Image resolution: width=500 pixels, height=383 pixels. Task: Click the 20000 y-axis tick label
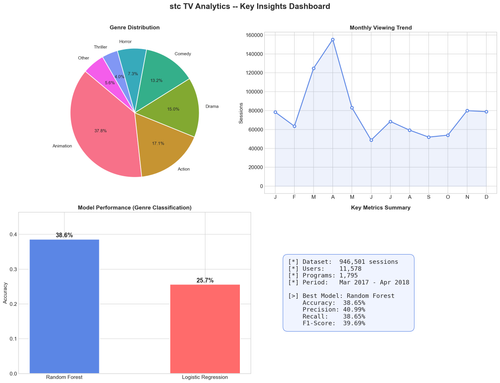click(x=256, y=167)
